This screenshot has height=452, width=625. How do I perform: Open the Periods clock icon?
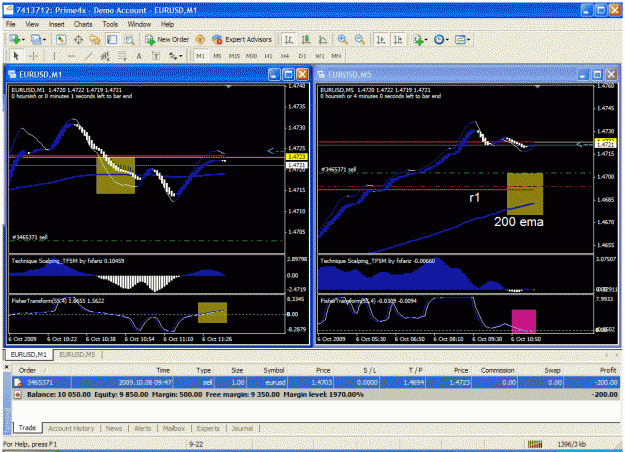coord(439,39)
